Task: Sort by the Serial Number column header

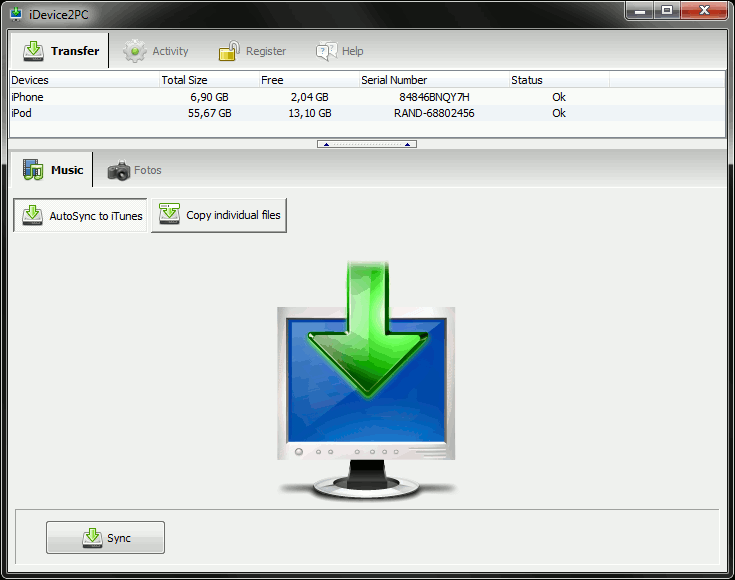Action: click(434, 80)
